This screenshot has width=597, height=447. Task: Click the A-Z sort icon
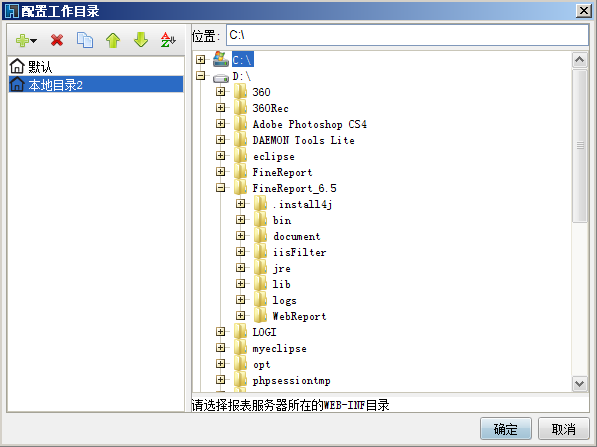[x=168, y=40]
